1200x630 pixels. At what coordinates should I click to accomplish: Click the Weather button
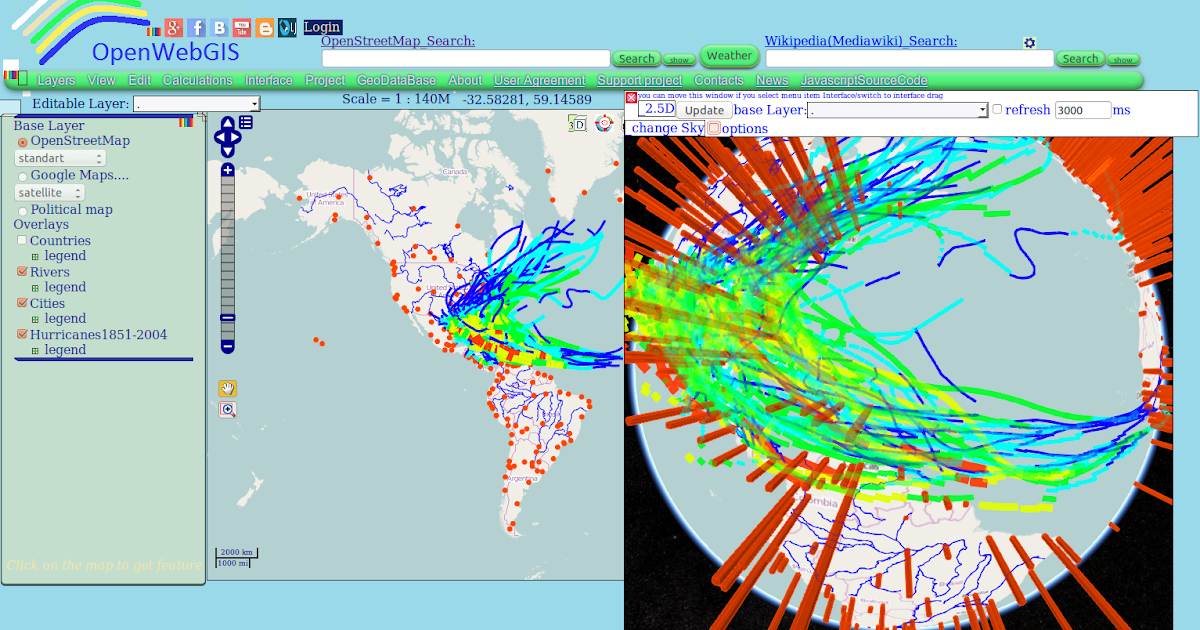(730, 55)
